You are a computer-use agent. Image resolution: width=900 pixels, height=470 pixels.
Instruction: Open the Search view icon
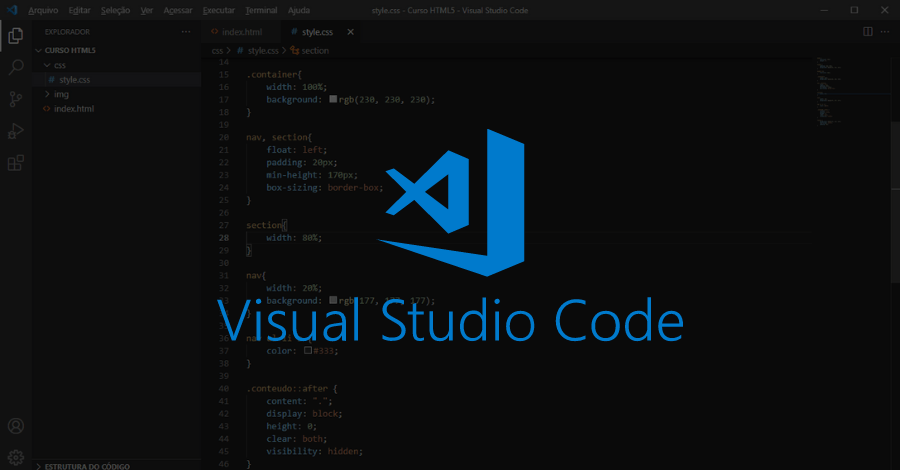(x=15, y=67)
